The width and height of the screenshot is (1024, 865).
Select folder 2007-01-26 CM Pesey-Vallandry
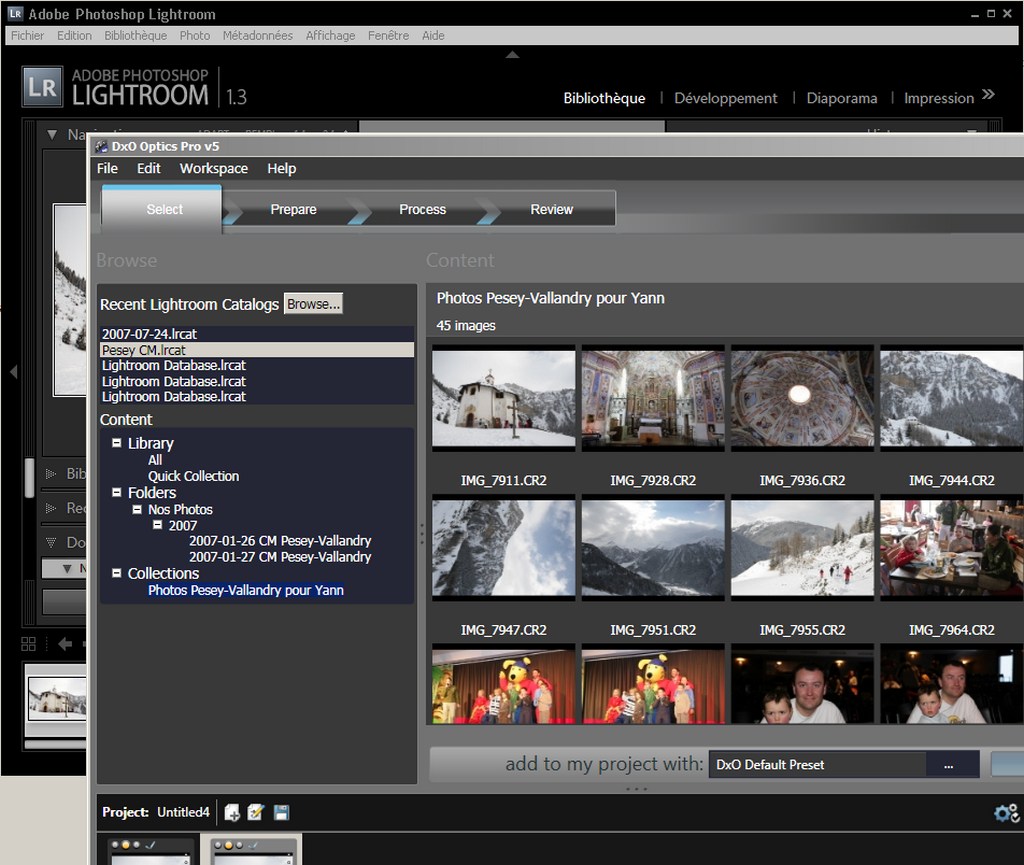280,541
